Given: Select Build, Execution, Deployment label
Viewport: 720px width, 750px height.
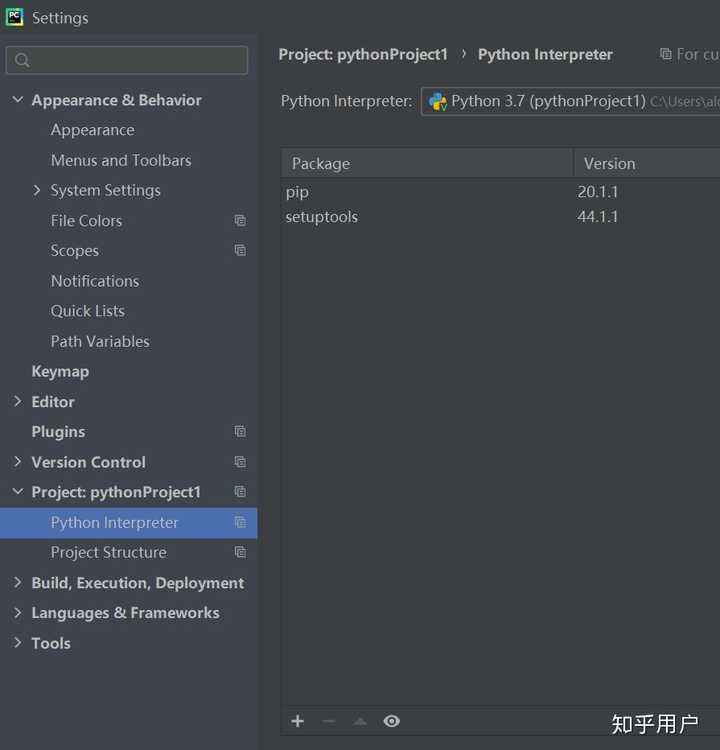Looking at the screenshot, I should pos(138,583).
